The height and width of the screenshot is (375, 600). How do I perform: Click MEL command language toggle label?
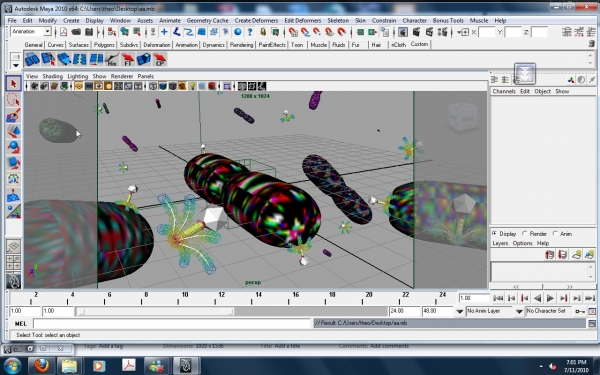click(20, 324)
